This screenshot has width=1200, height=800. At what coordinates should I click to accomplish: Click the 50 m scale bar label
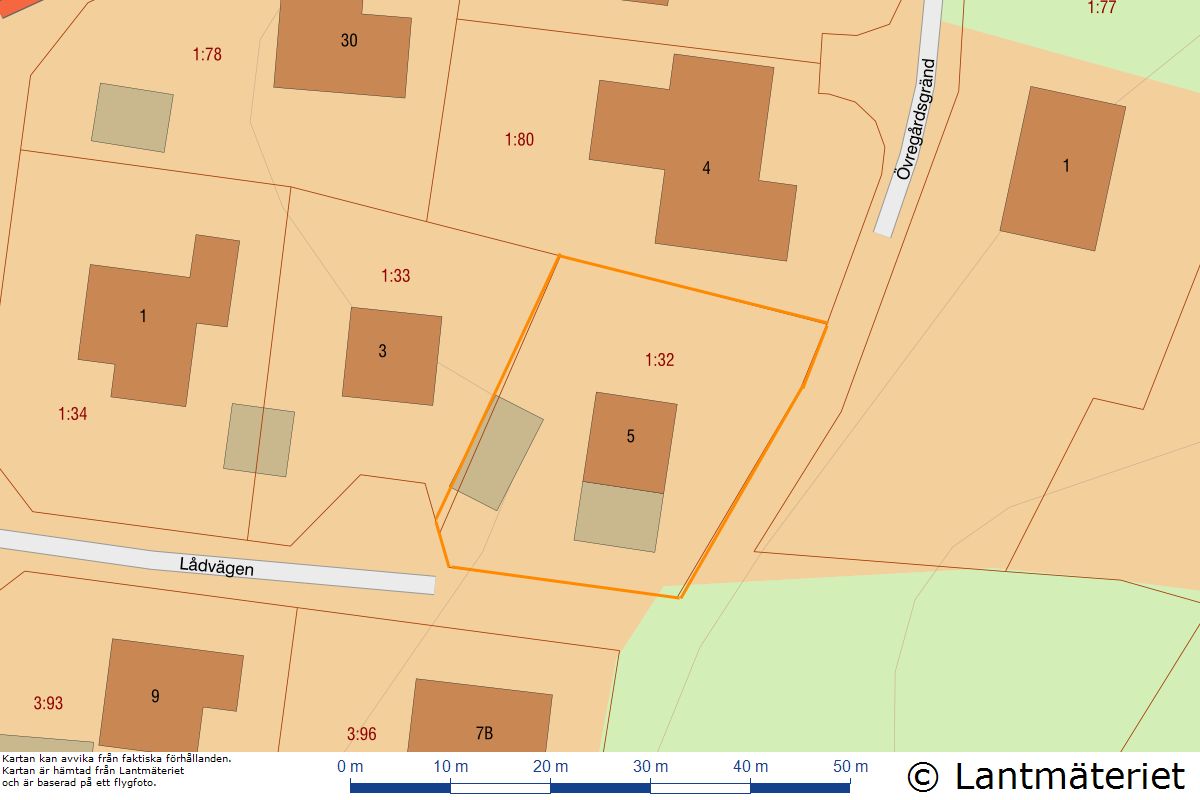click(x=850, y=767)
